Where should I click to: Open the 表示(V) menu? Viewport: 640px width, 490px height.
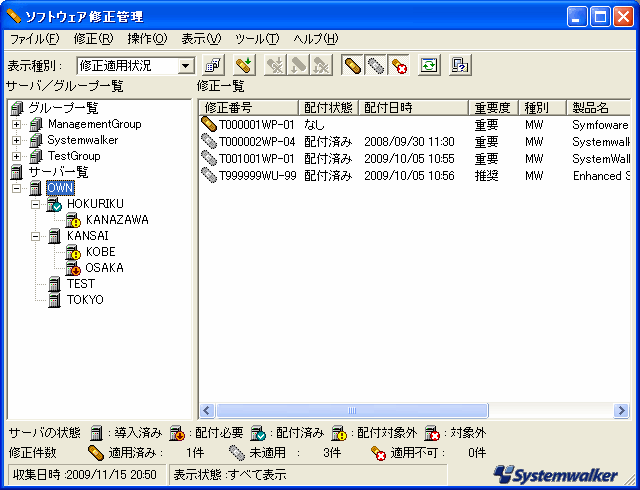point(201,39)
